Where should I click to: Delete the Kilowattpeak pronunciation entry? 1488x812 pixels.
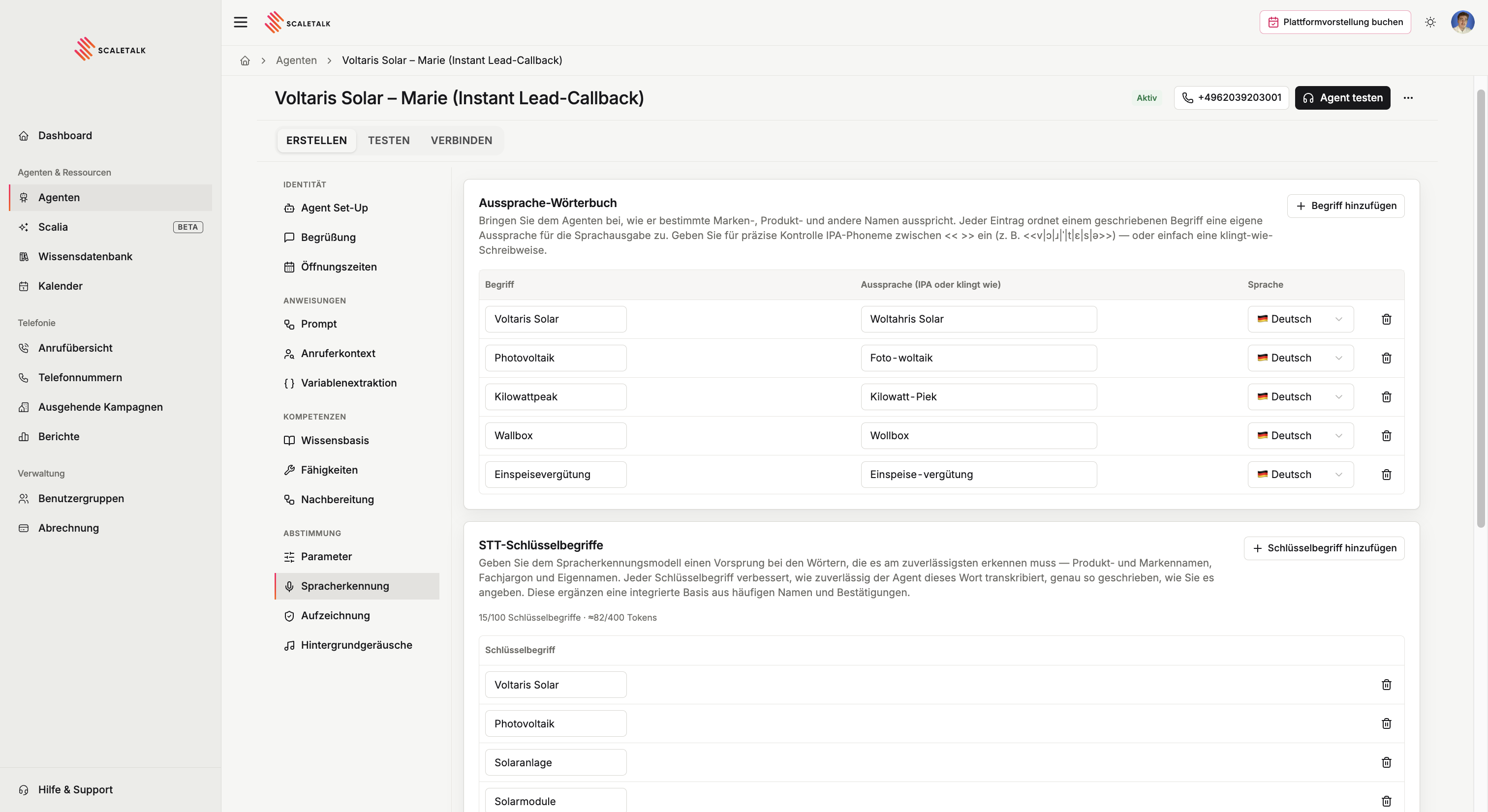click(1386, 397)
